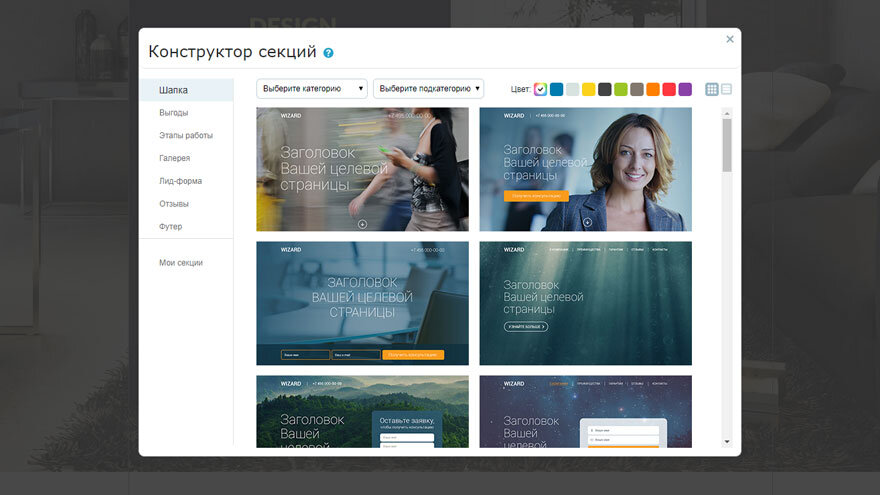
Task: Pick the smiling woman header template
Action: (x=585, y=169)
